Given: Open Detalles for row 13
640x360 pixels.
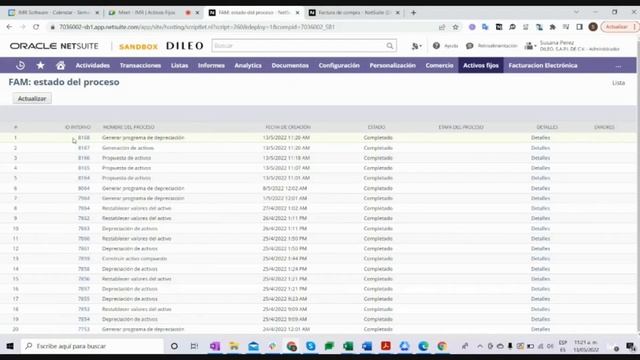Looking at the screenshot, I should point(540,258).
